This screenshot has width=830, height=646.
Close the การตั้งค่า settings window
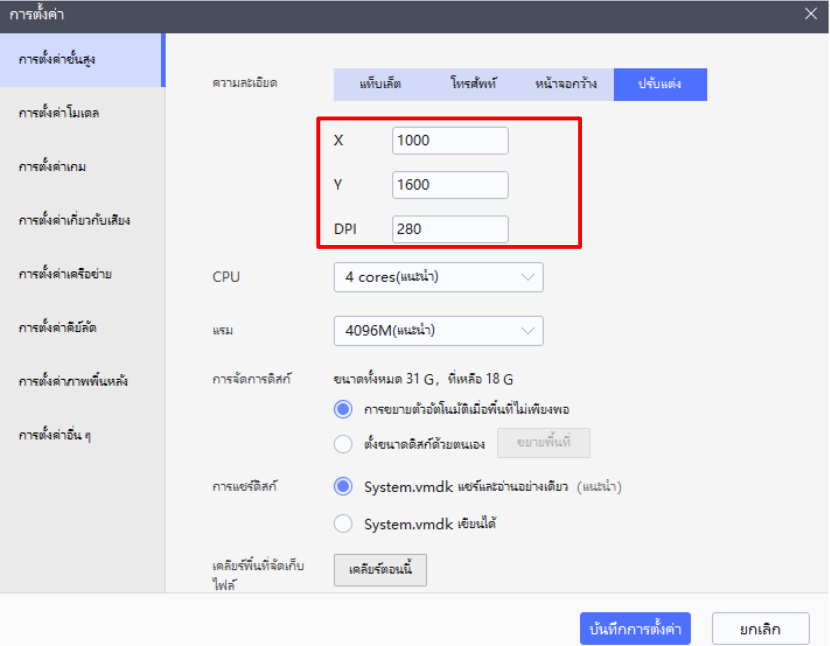(810, 14)
